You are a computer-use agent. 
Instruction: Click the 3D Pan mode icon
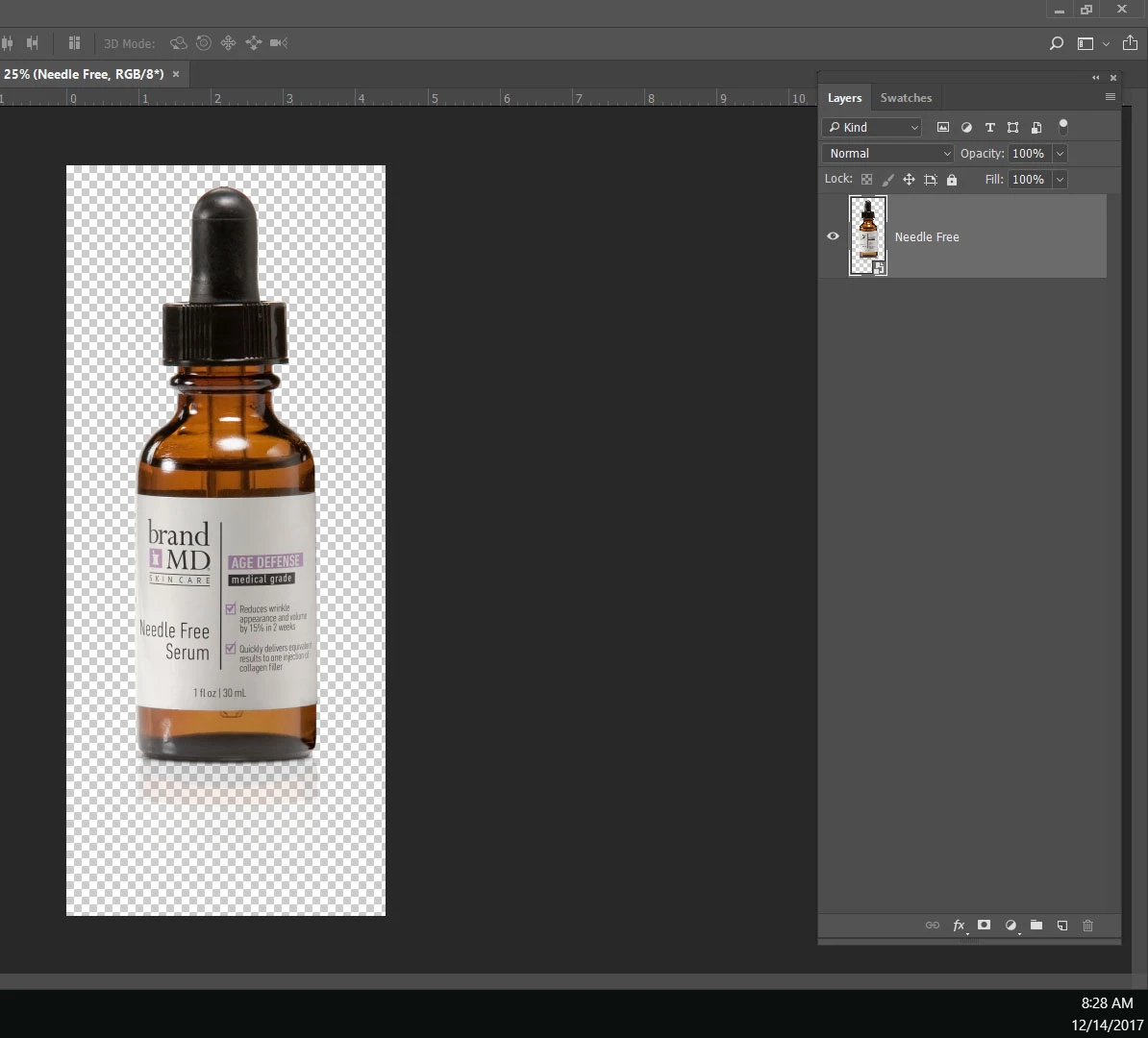pyautogui.click(x=229, y=43)
